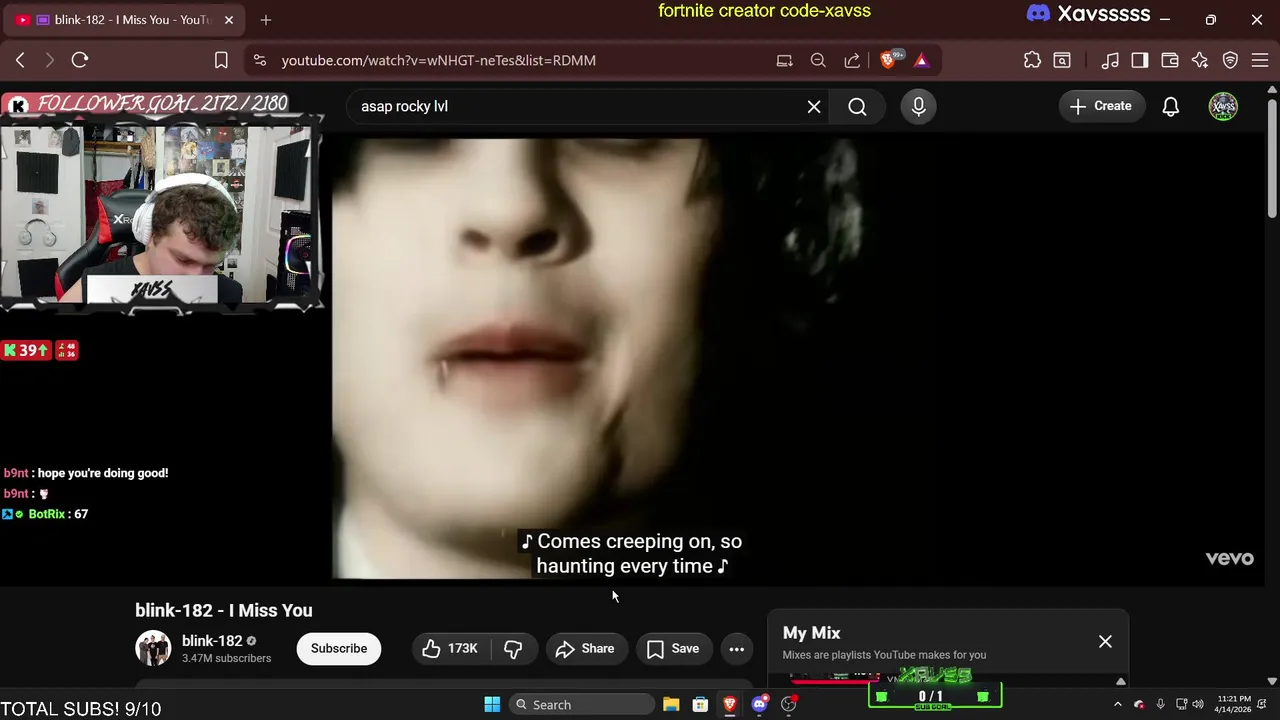Close the blink-182 I Miss You tab
The height and width of the screenshot is (720, 1280).
[228, 20]
